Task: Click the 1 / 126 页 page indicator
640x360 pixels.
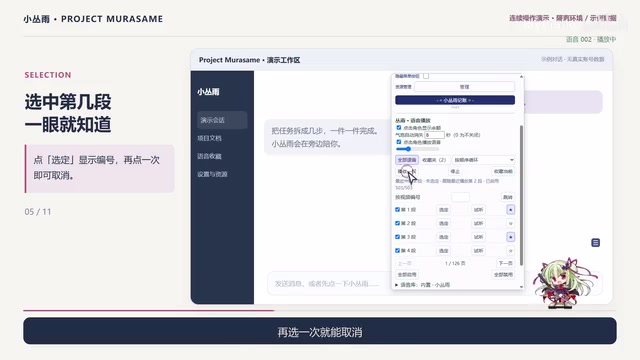Action: point(455,263)
